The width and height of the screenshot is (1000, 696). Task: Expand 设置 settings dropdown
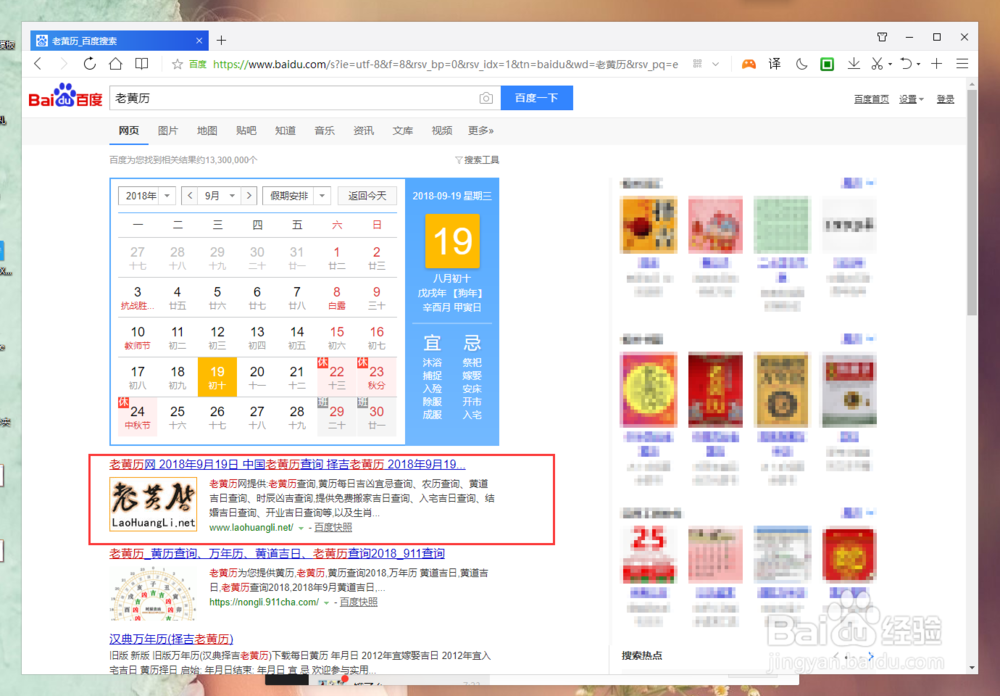pyautogui.click(x=911, y=99)
